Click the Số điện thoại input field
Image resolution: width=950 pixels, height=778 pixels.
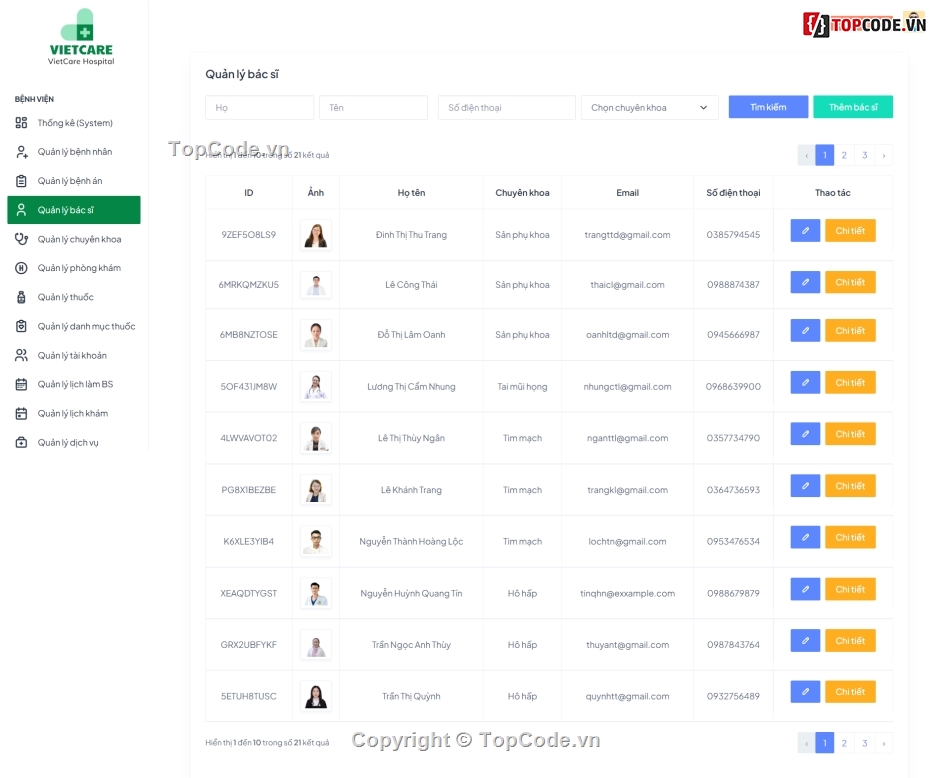coord(506,106)
